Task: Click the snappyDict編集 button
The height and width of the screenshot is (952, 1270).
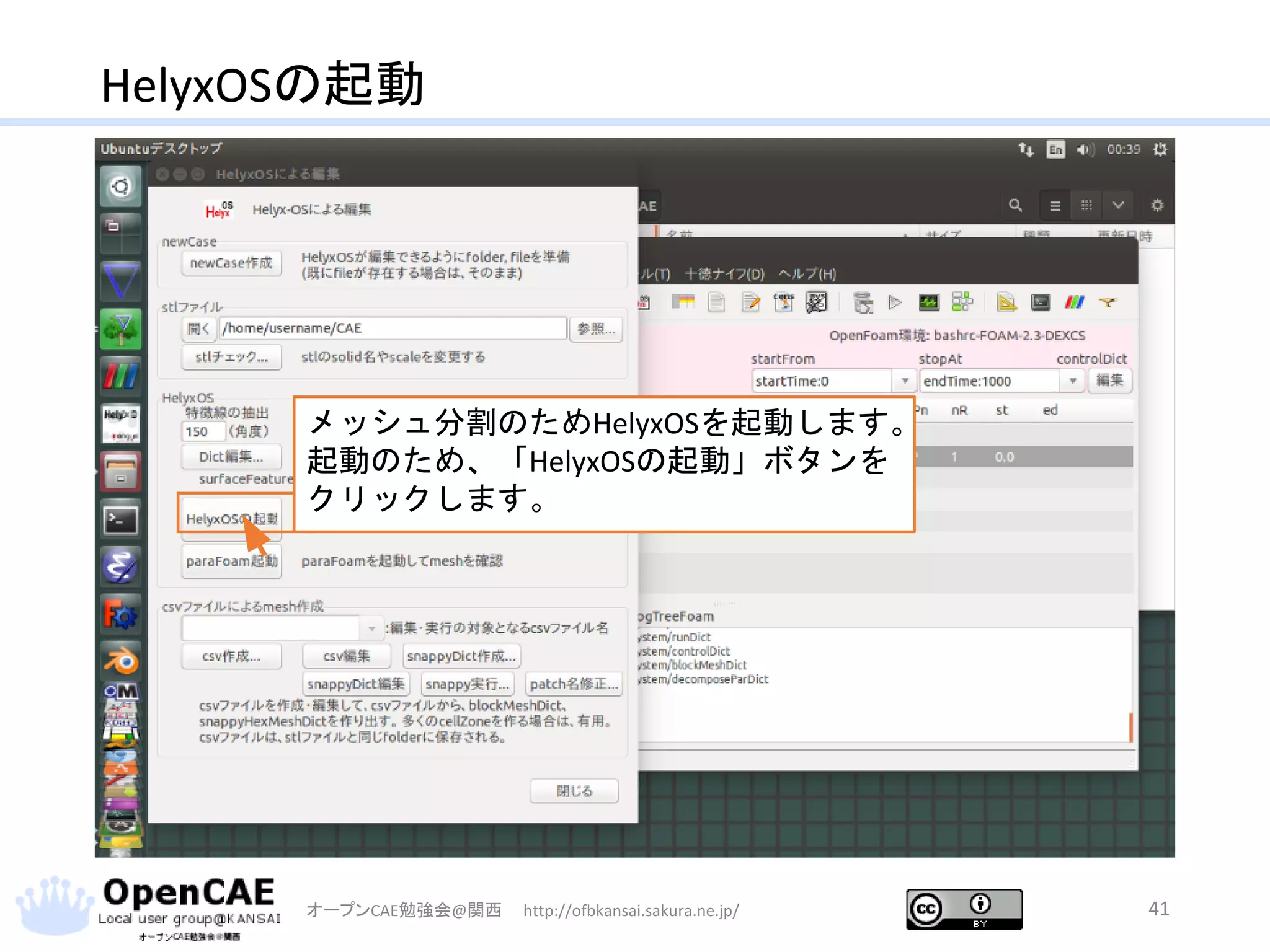Action: point(356,684)
